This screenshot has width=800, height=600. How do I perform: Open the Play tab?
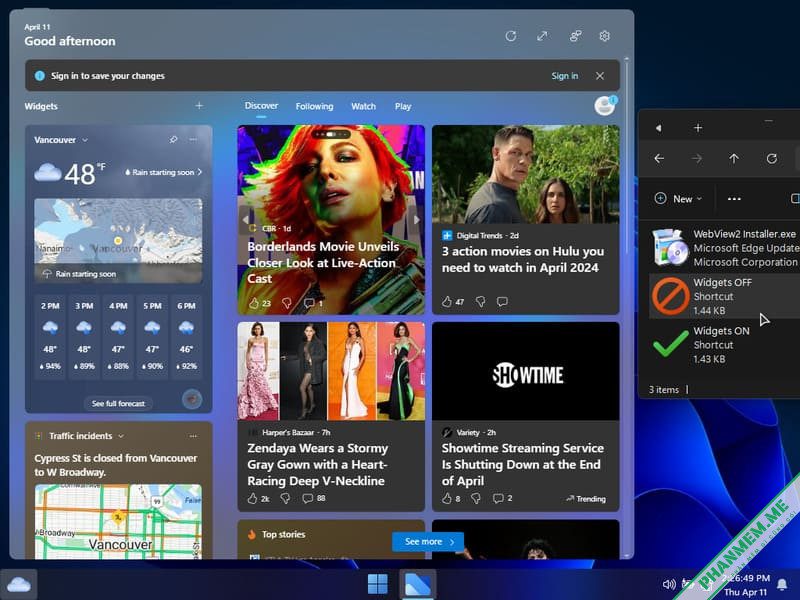click(x=403, y=106)
